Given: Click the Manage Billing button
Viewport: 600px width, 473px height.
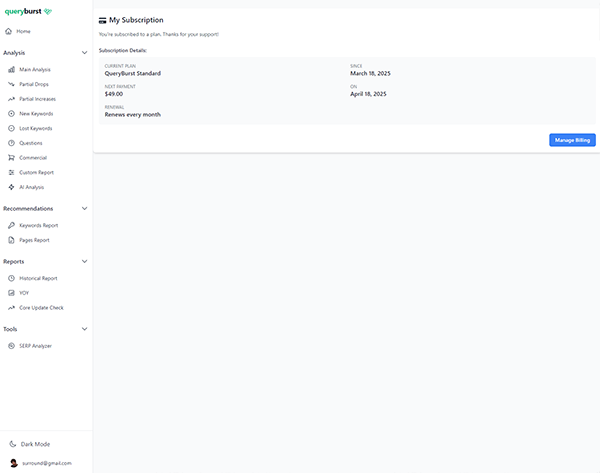Looking at the screenshot, I should [572, 140].
